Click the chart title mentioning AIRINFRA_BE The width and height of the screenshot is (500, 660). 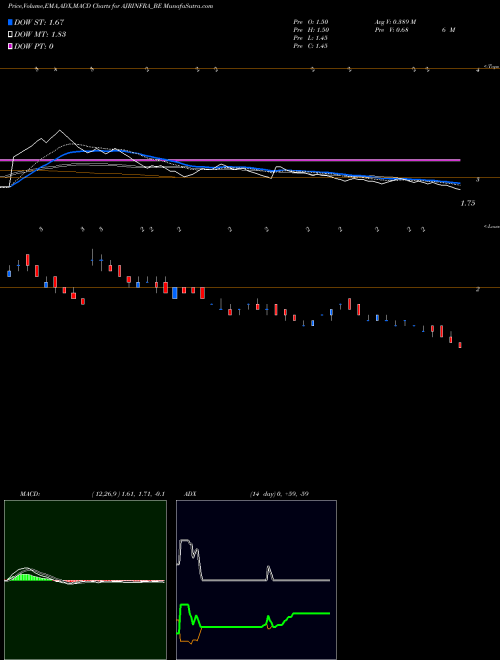(110, 6)
